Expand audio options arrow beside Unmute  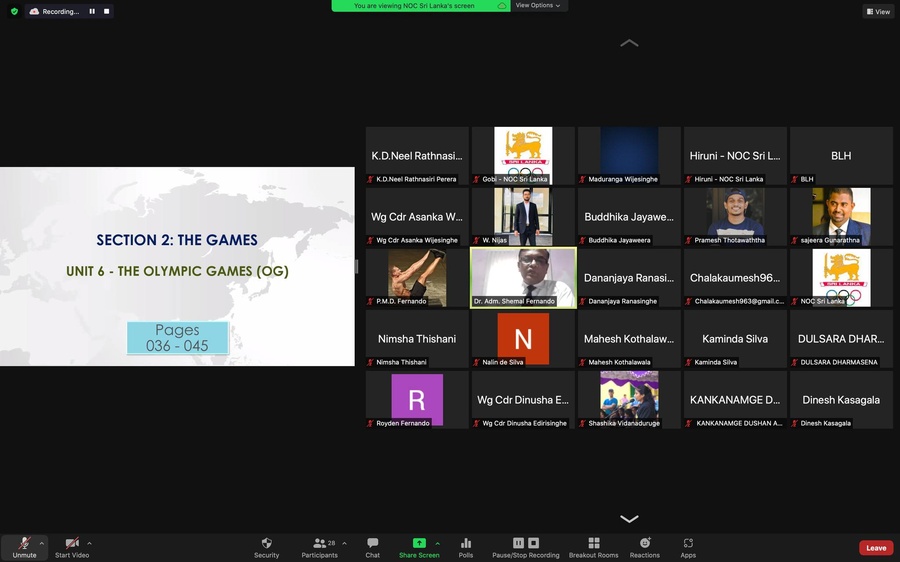pyautogui.click(x=42, y=543)
